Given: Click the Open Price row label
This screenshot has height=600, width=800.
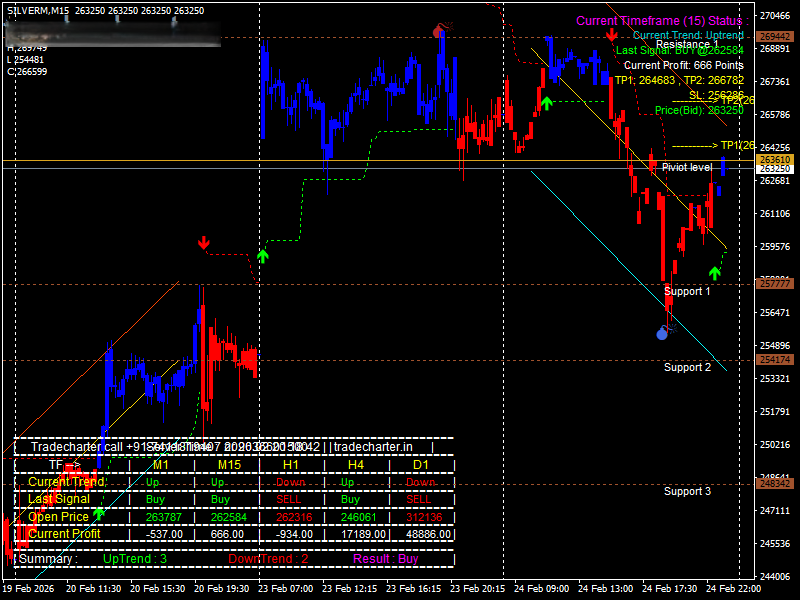Looking at the screenshot, I should tap(58, 517).
